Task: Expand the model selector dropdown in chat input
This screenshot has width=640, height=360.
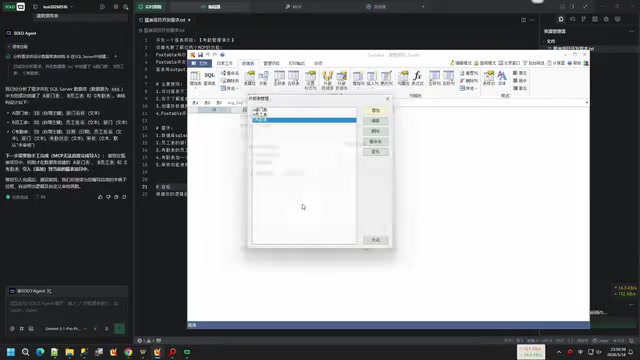Action: (66, 329)
